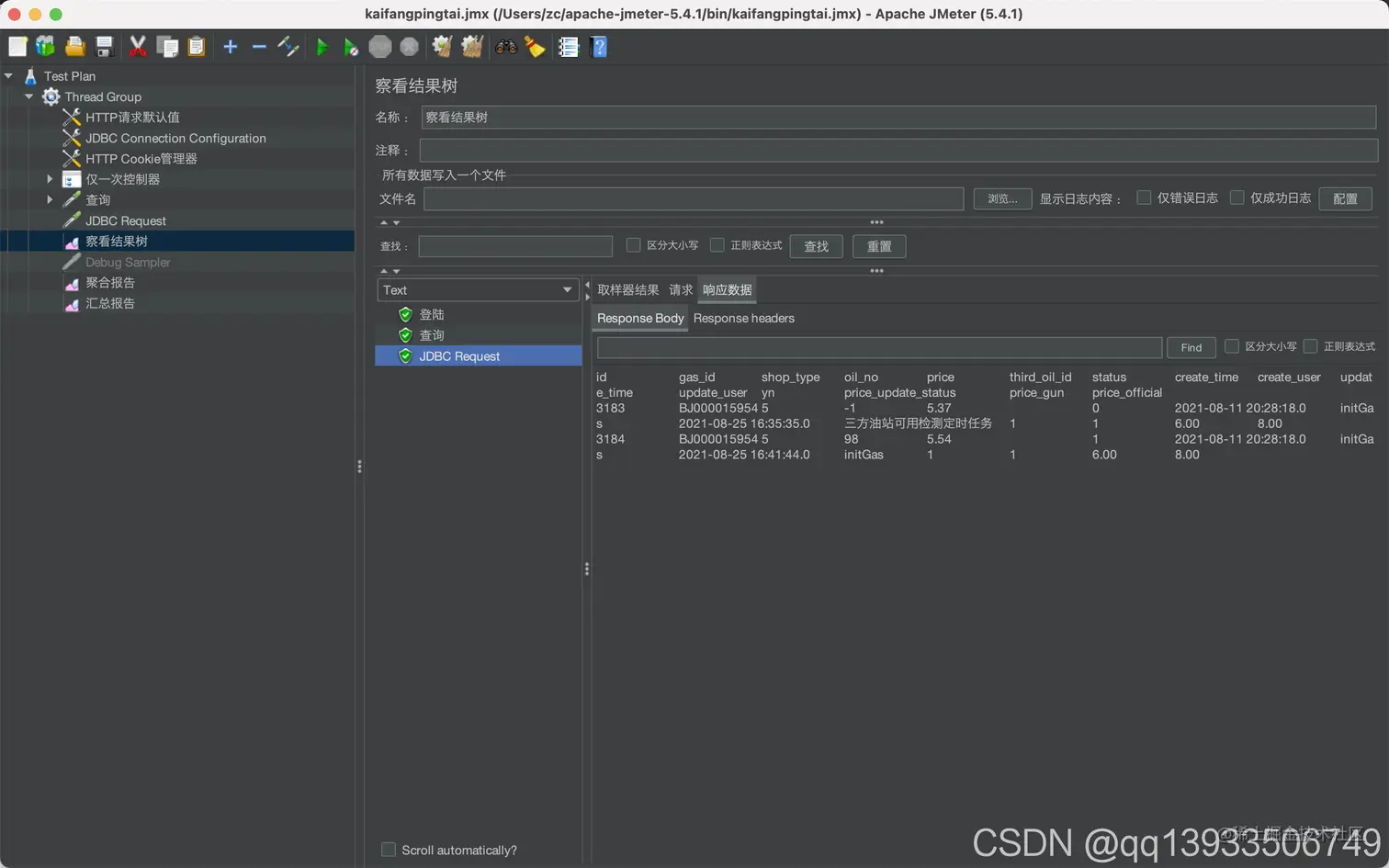Enable the 仅成功日志 checkbox
This screenshot has height=868, width=1389.
click(x=1237, y=197)
